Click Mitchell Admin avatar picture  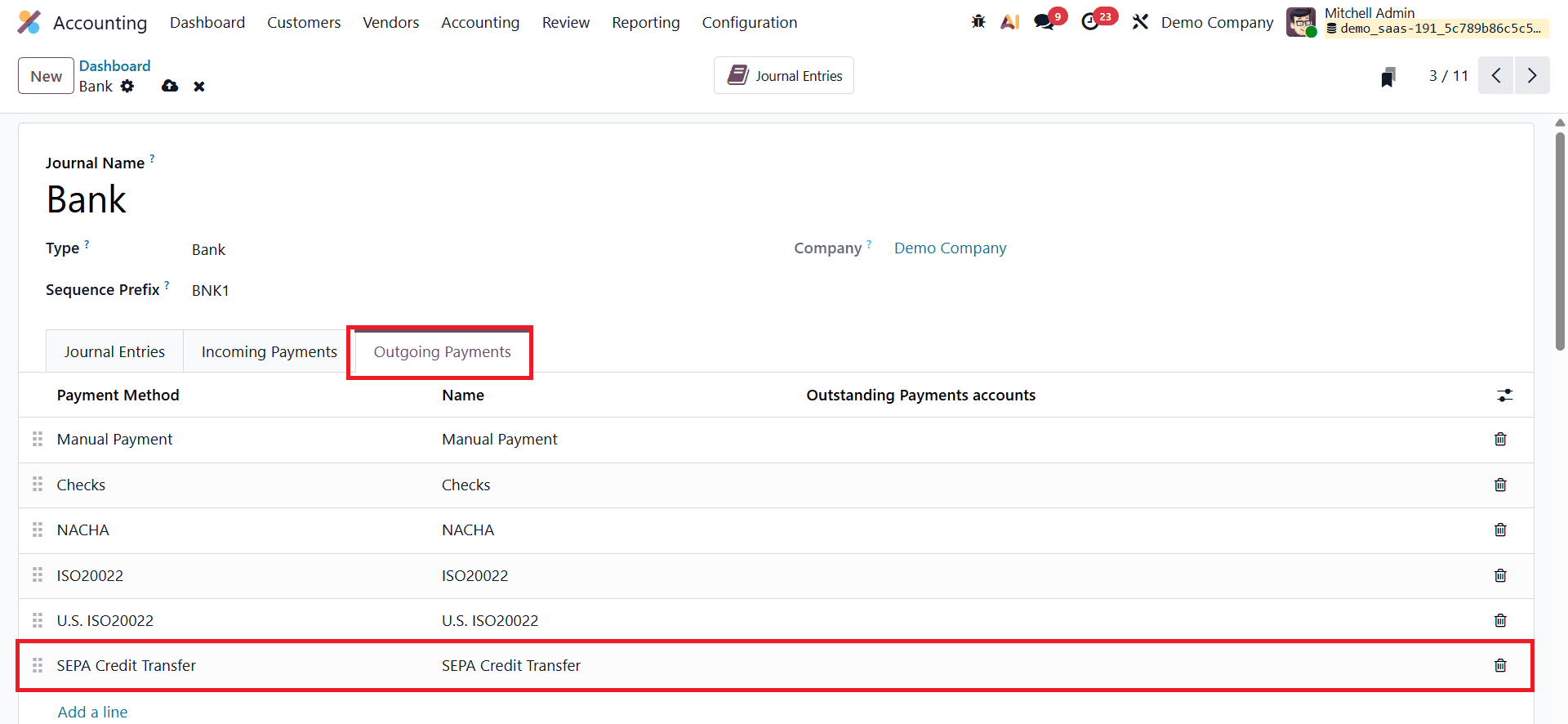coord(1301,22)
